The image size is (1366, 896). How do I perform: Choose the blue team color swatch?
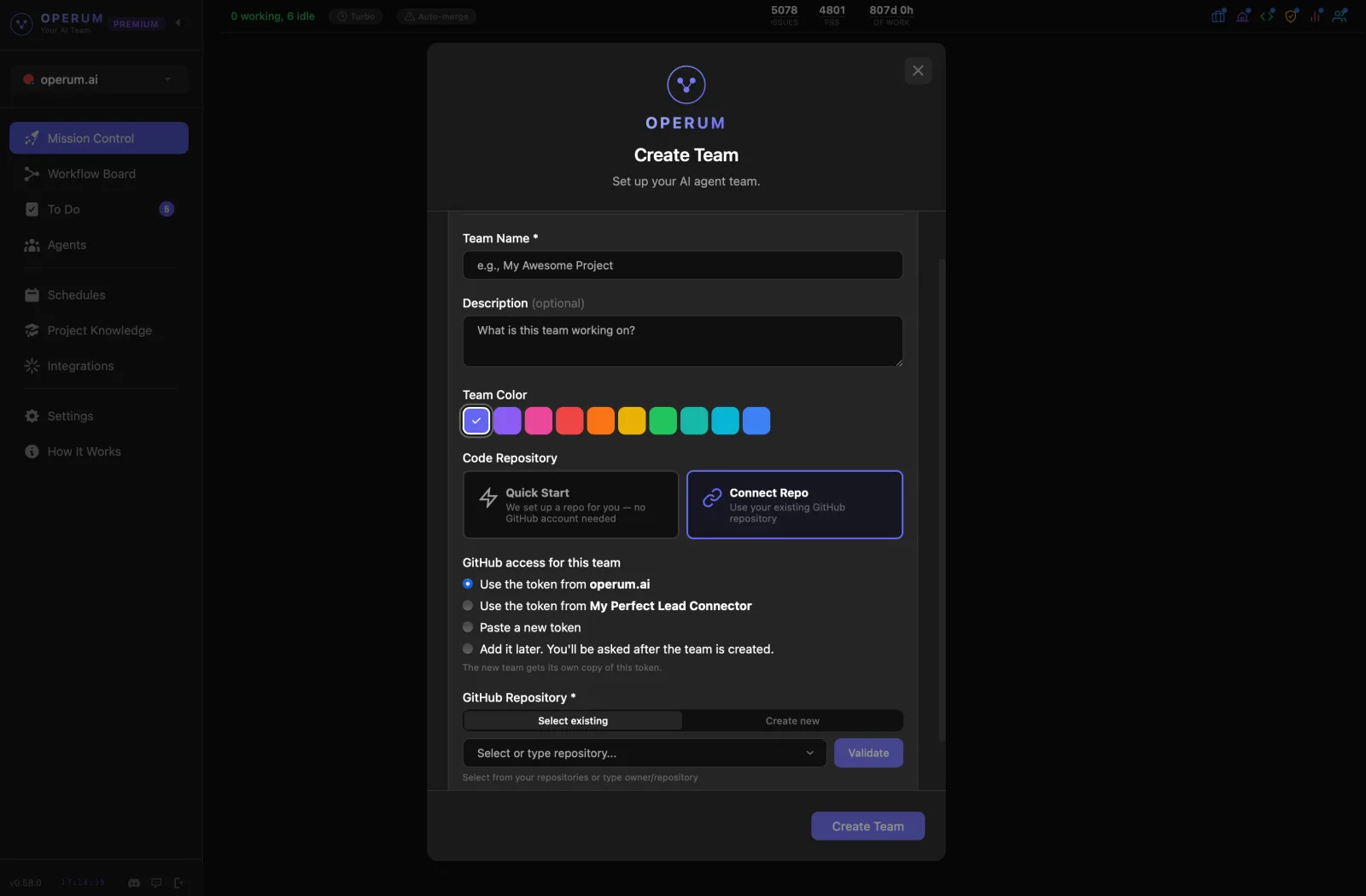tap(756, 421)
